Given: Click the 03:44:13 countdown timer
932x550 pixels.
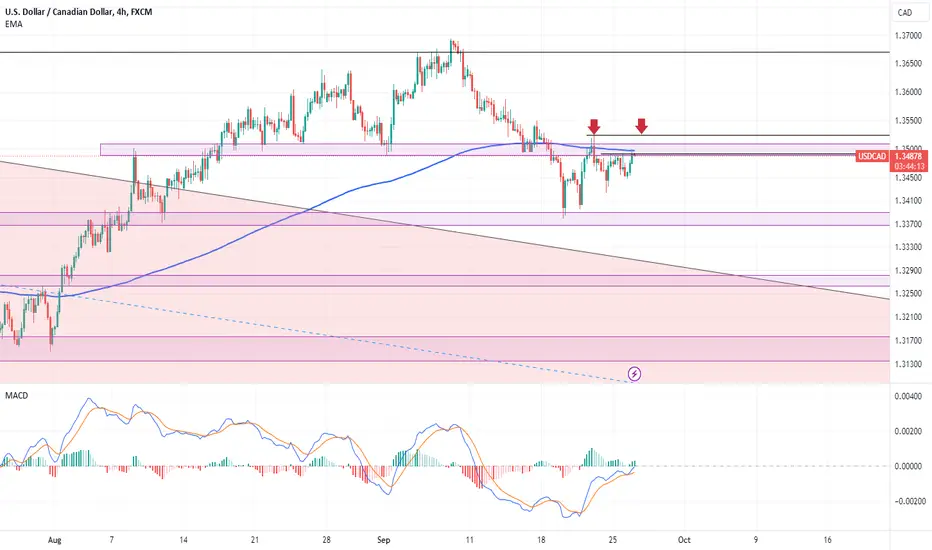Looking at the screenshot, I should click(x=908, y=166).
